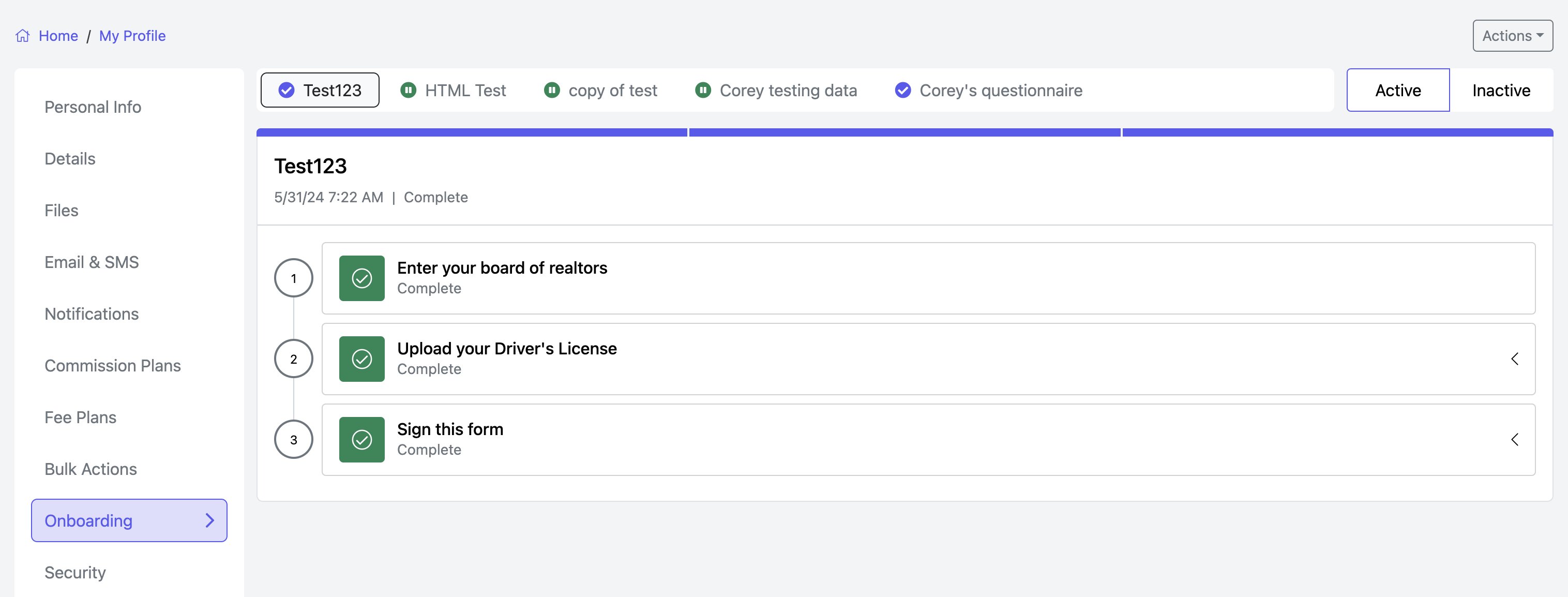Screen dimensions: 1568x597
Task: Click the Home breadcrumb link
Action: coord(58,36)
